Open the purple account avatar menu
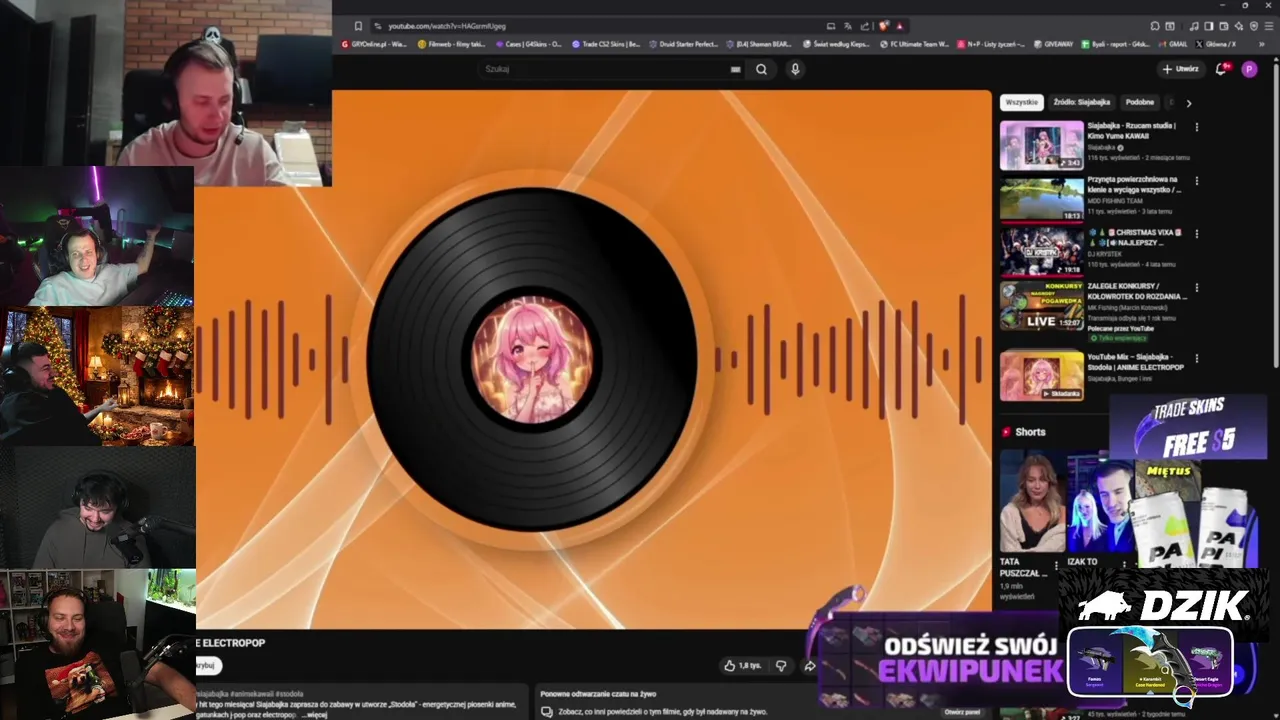The width and height of the screenshot is (1280, 720). click(x=1249, y=69)
